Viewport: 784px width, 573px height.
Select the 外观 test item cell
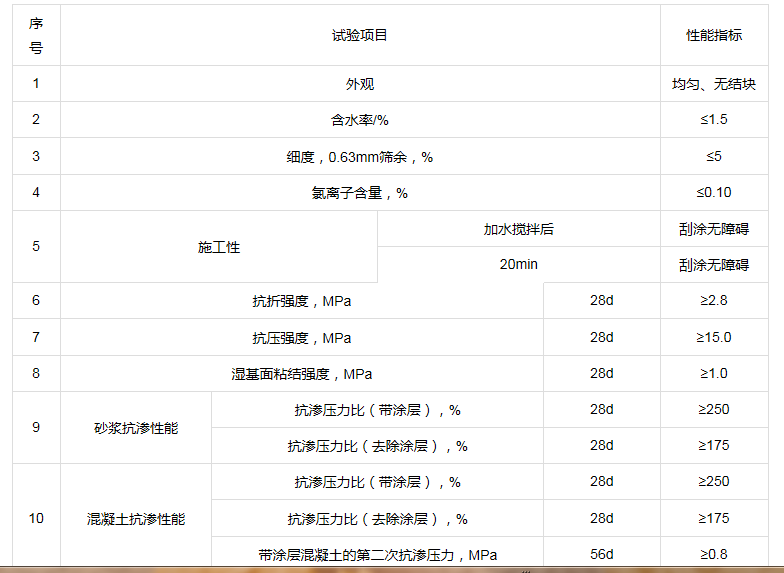[x=359, y=84]
